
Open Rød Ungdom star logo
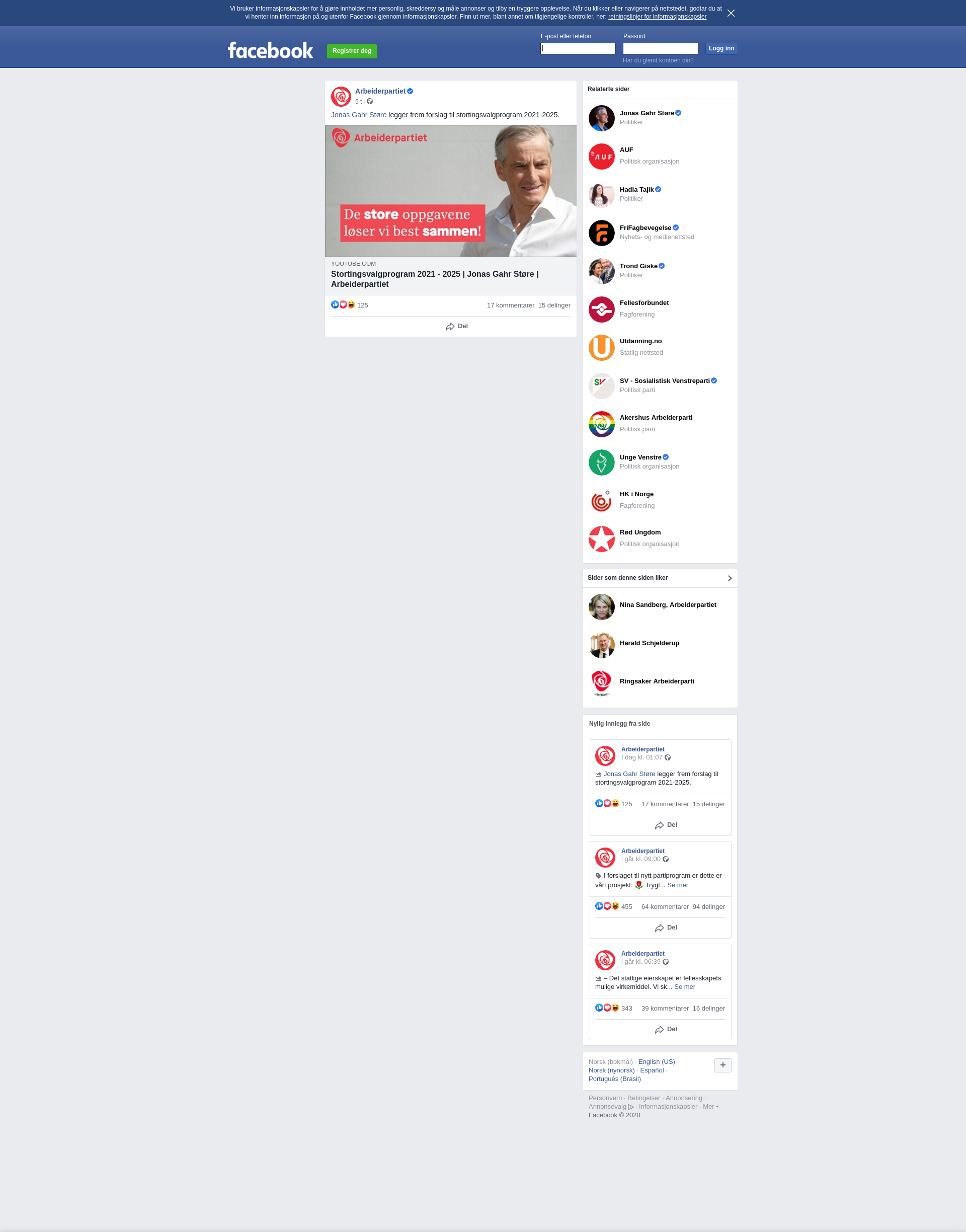601,539
